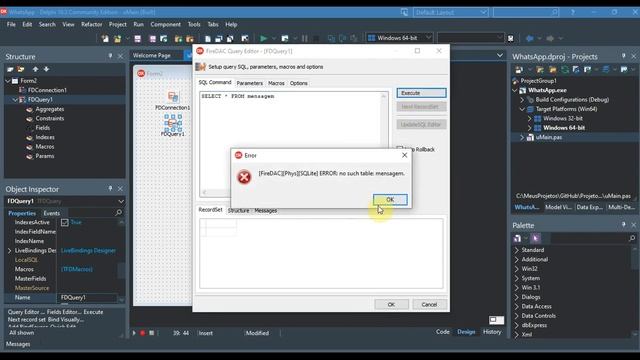Open the Run menu
Image resolution: width=640 pixels, height=360 pixels.
click(x=138, y=24)
